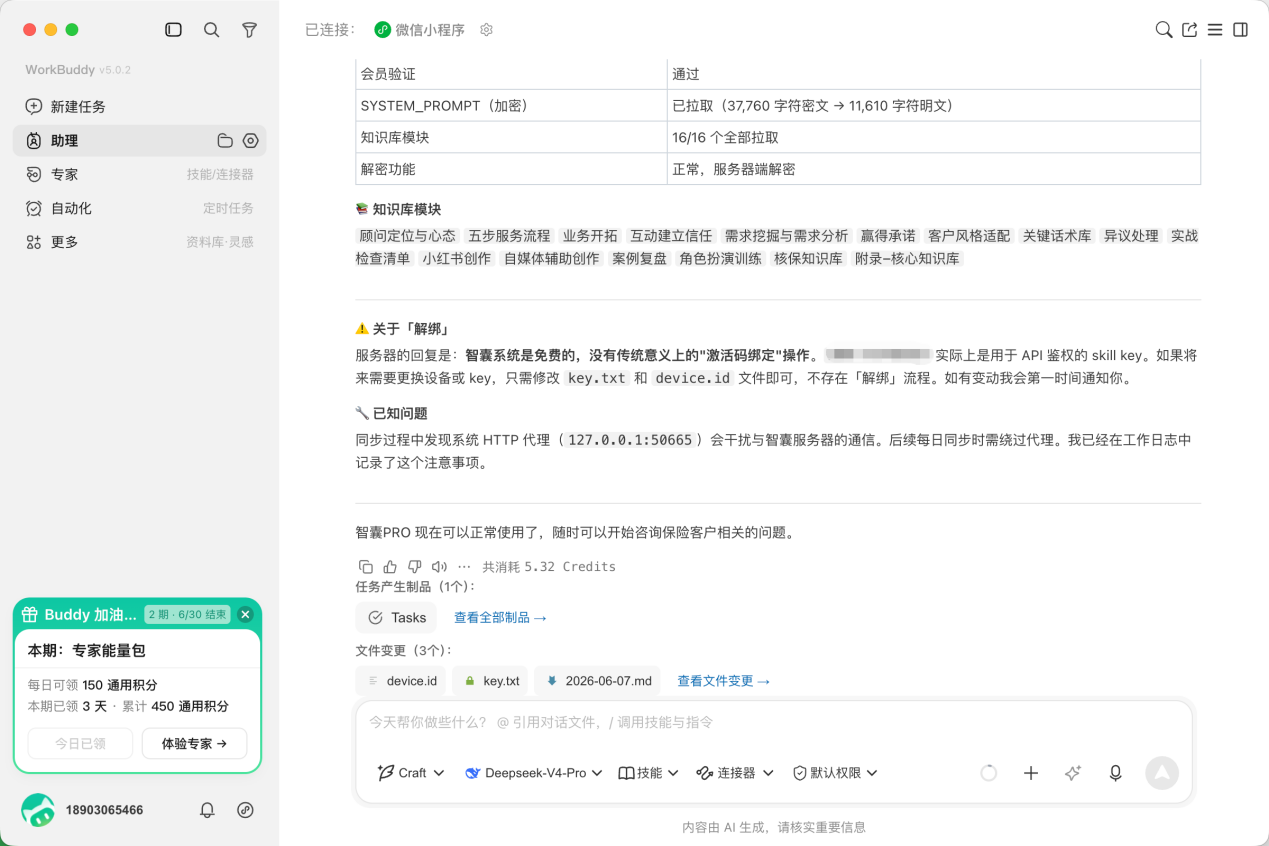Open connection settings gear near 微信小程序
This screenshot has height=846, width=1269.
(x=487, y=30)
